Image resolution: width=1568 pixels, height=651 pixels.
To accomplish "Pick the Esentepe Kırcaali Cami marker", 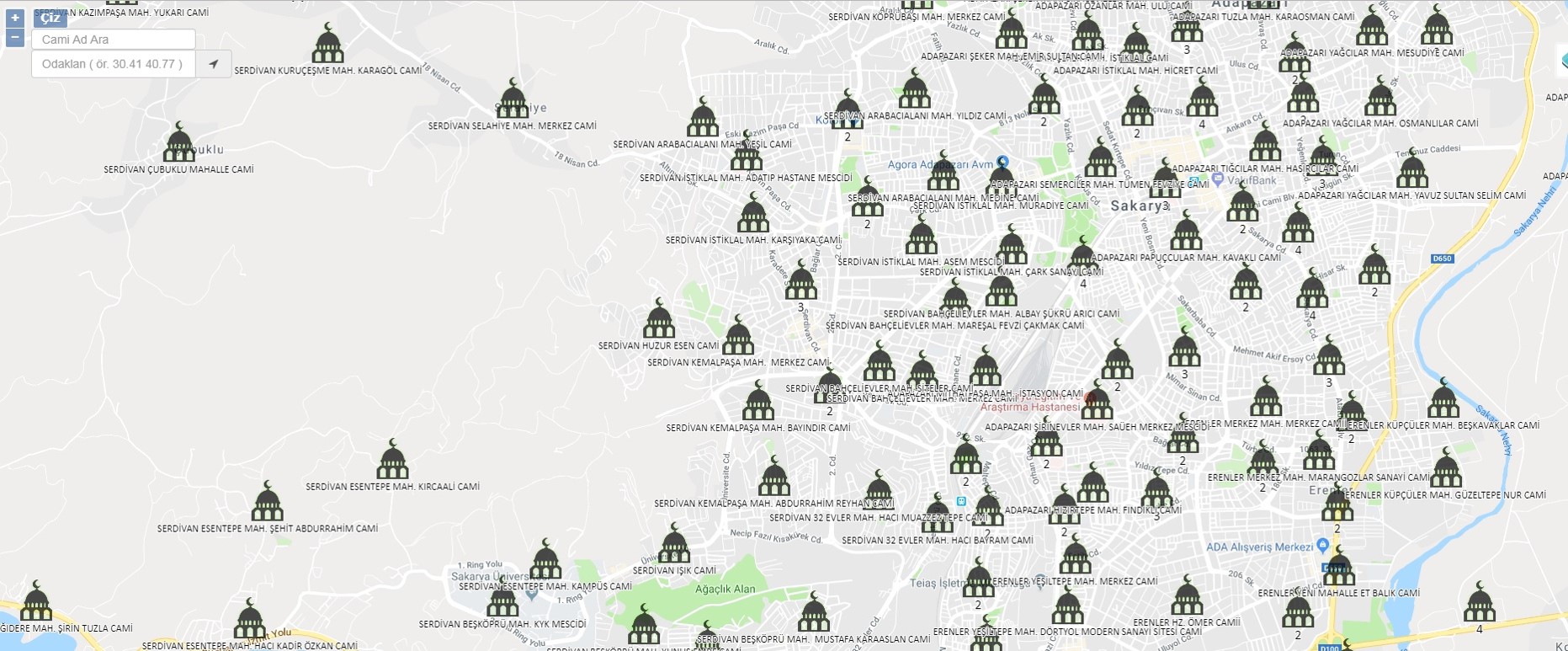I will tap(392, 461).
